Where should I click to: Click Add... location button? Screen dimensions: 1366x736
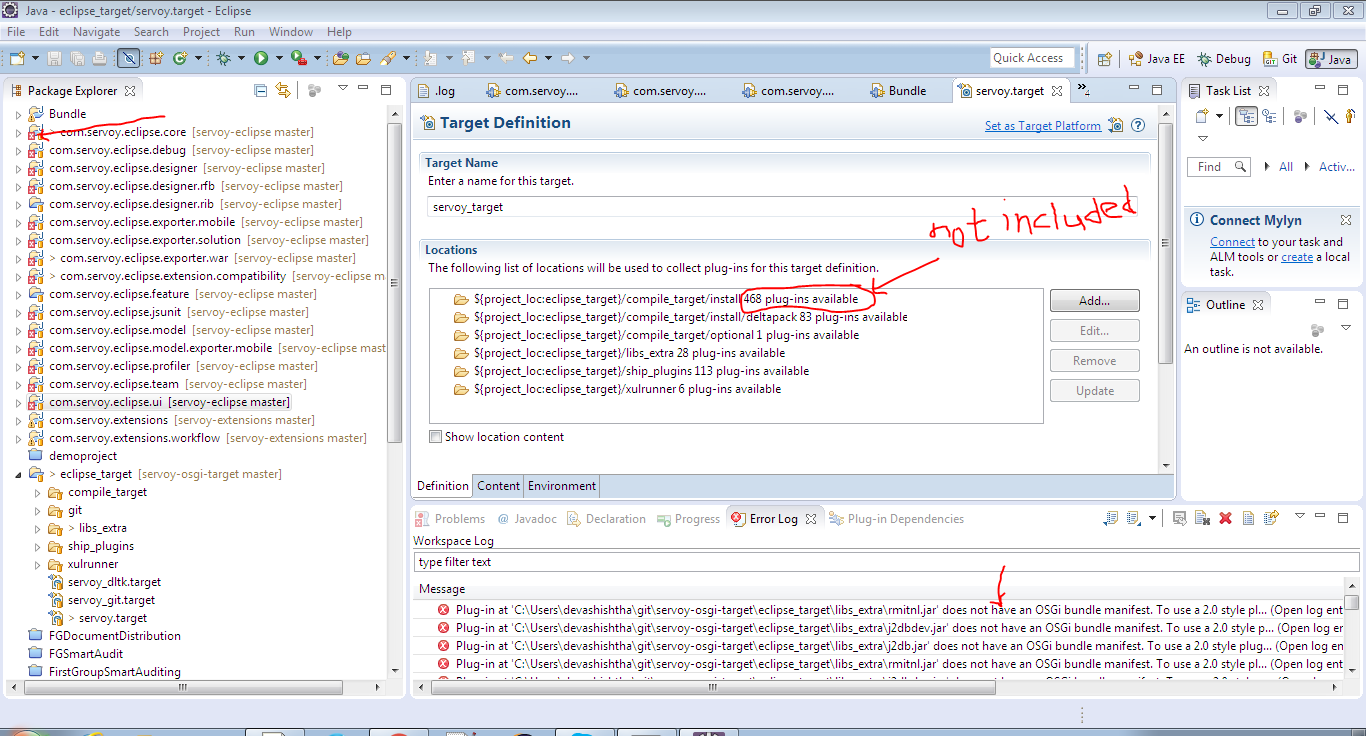(x=1095, y=301)
